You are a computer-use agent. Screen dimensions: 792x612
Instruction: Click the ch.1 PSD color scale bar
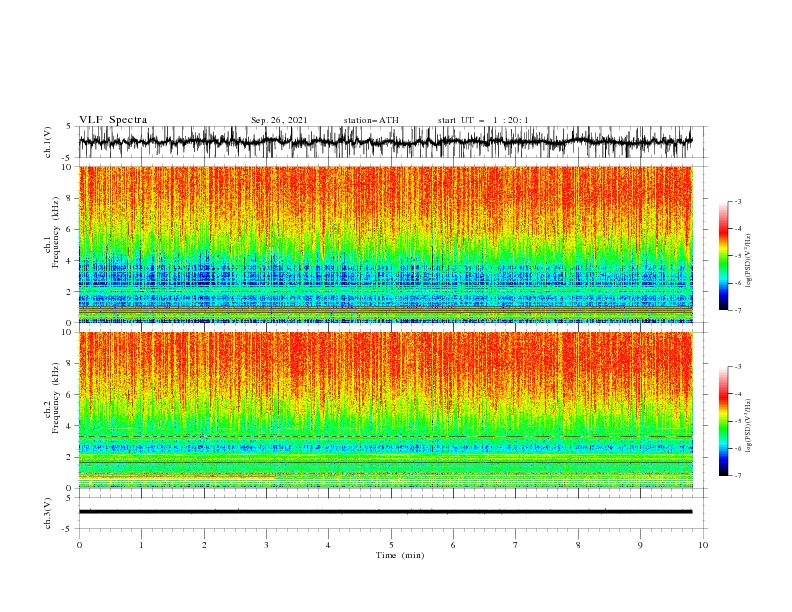pyautogui.click(x=723, y=256)
